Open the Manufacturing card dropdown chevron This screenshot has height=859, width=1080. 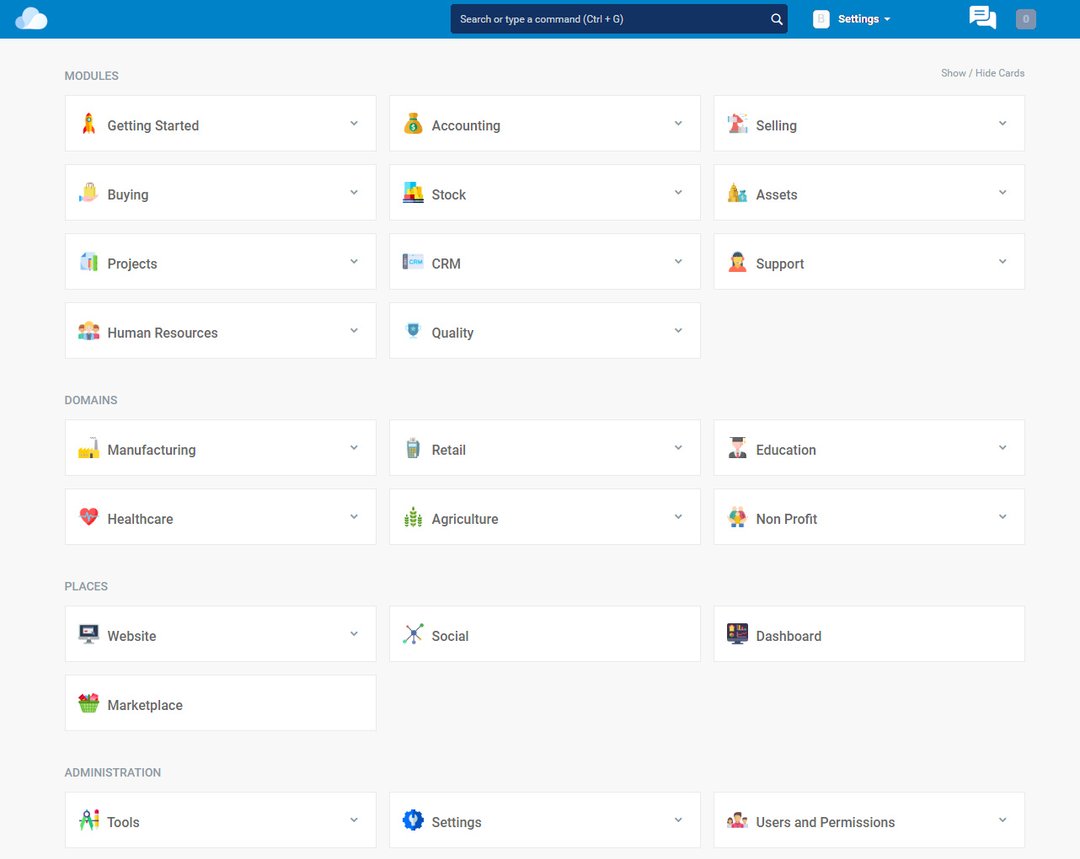pos(354,448)
